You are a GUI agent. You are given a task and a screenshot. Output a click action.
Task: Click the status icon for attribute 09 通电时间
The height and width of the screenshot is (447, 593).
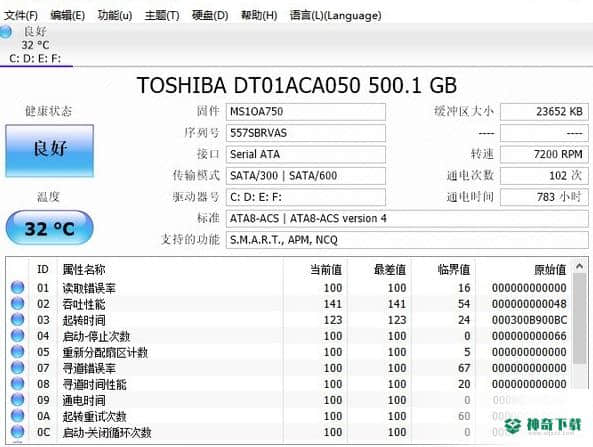17,400
